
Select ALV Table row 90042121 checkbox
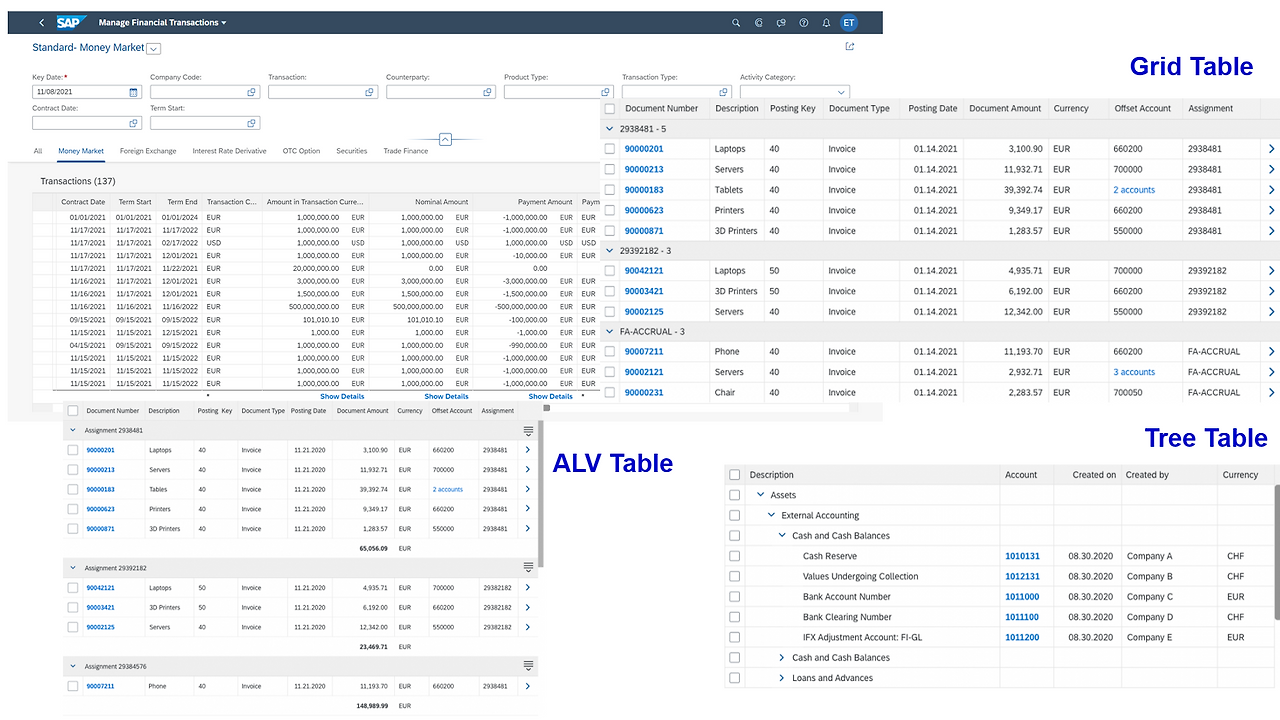click(73, 588)
